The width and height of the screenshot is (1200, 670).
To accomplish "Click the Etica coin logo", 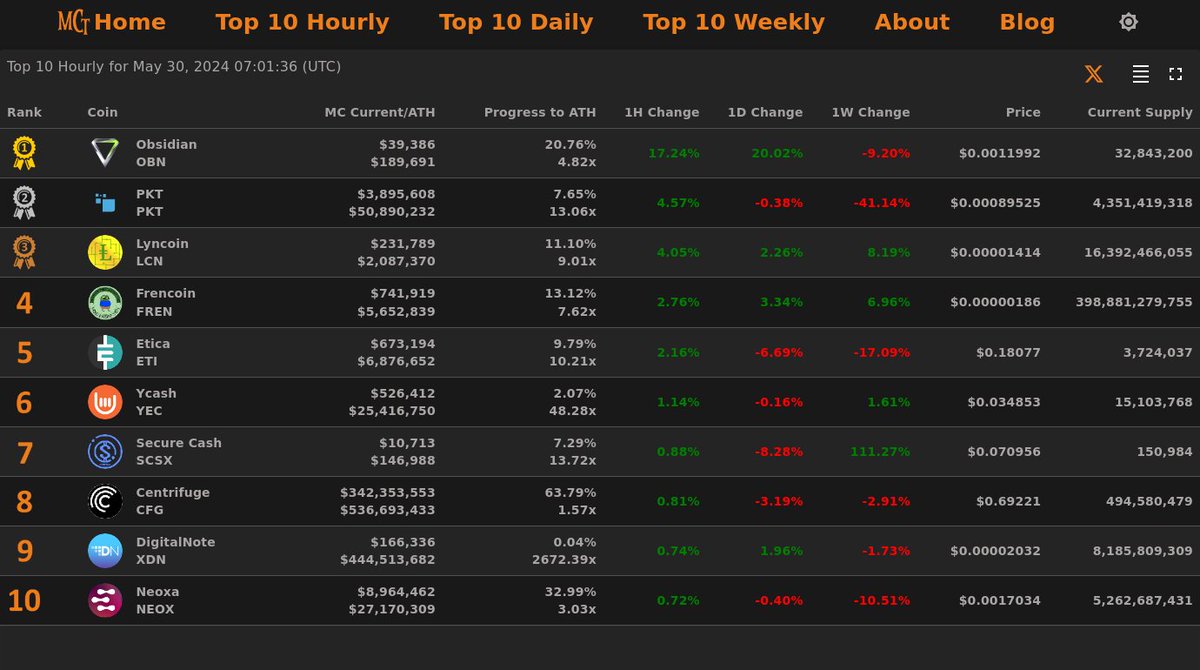I will pos(105,352).
